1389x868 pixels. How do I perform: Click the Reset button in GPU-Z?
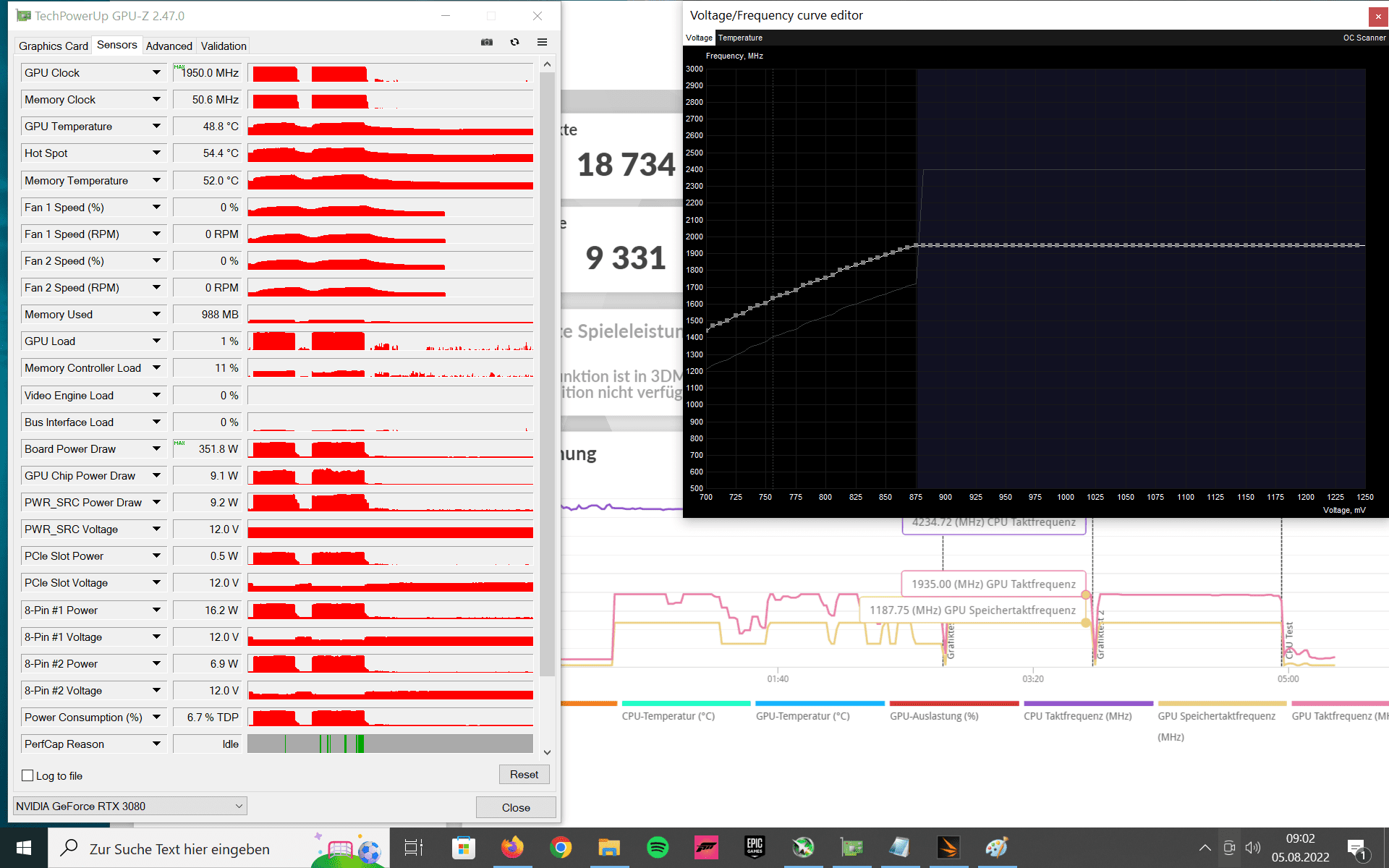pyautogui.click(x=524, y=774)
